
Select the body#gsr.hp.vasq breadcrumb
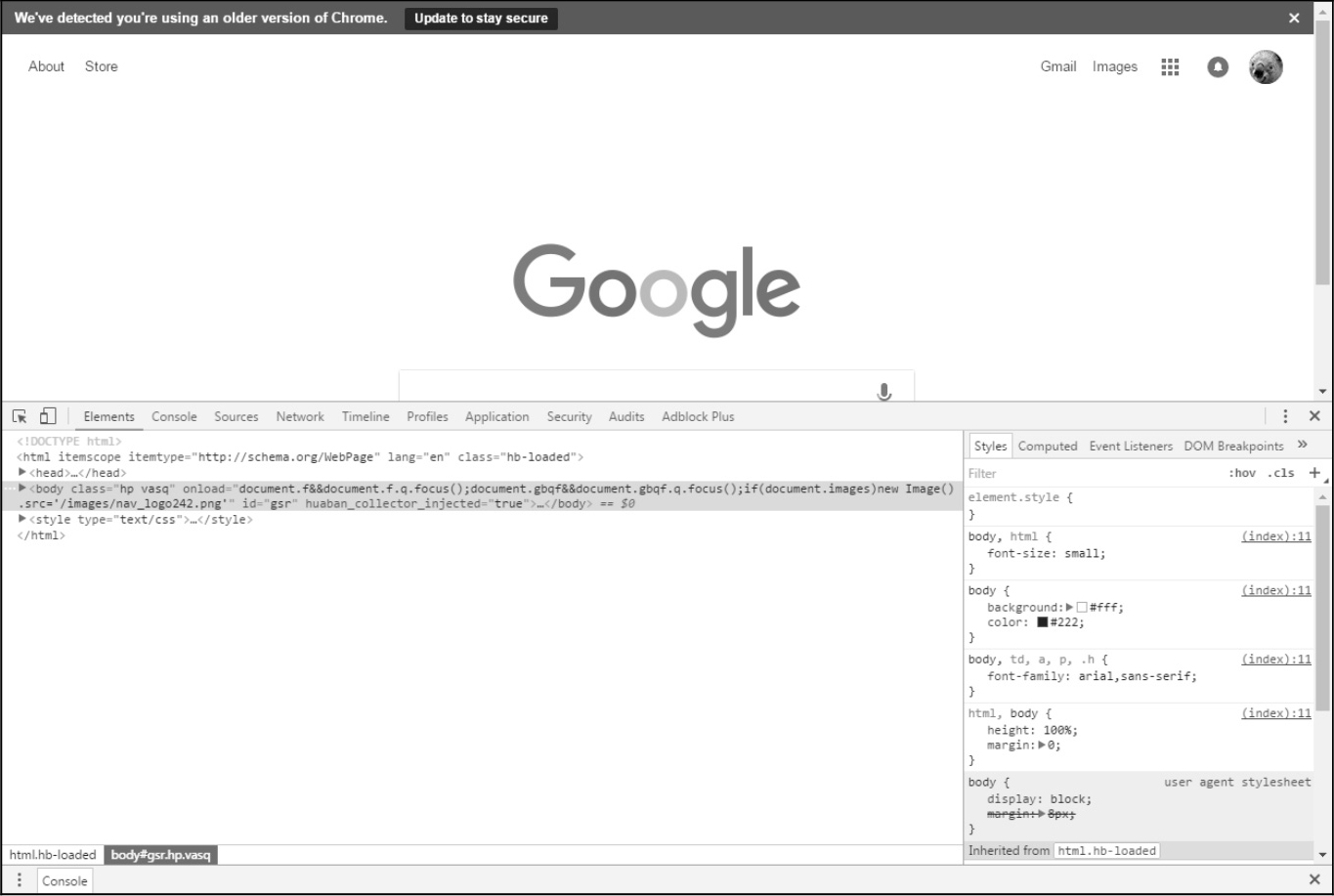coord(161,855)
